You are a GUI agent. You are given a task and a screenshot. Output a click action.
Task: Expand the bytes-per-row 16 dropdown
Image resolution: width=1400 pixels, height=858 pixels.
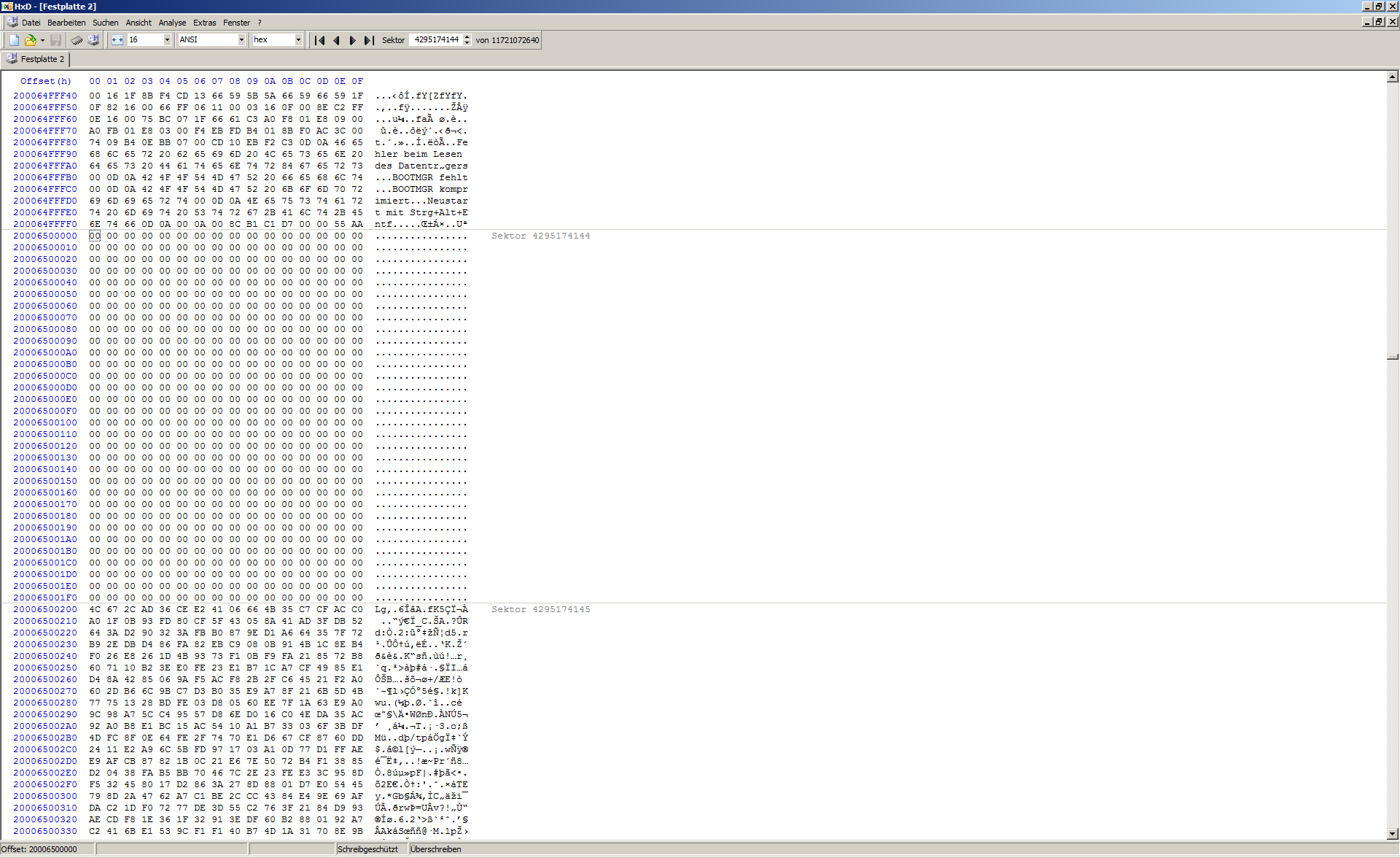coord(167,40)
